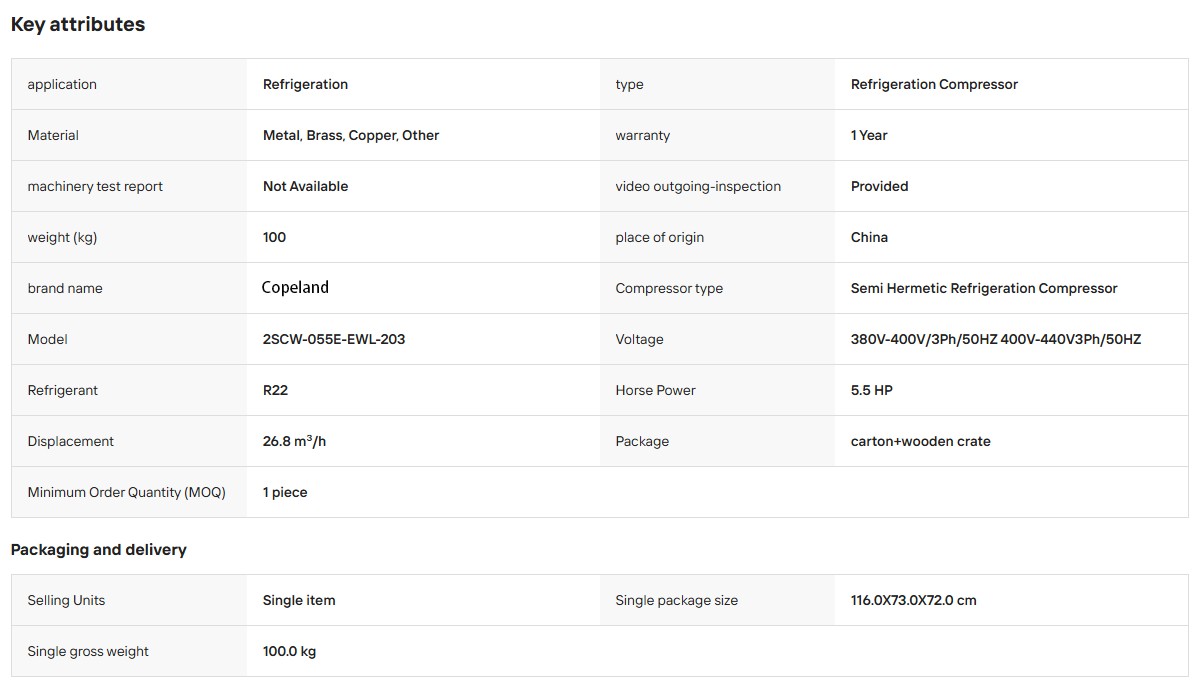Click the Key attributes heading
1196x687 pixels.
[x=78, y=24]
